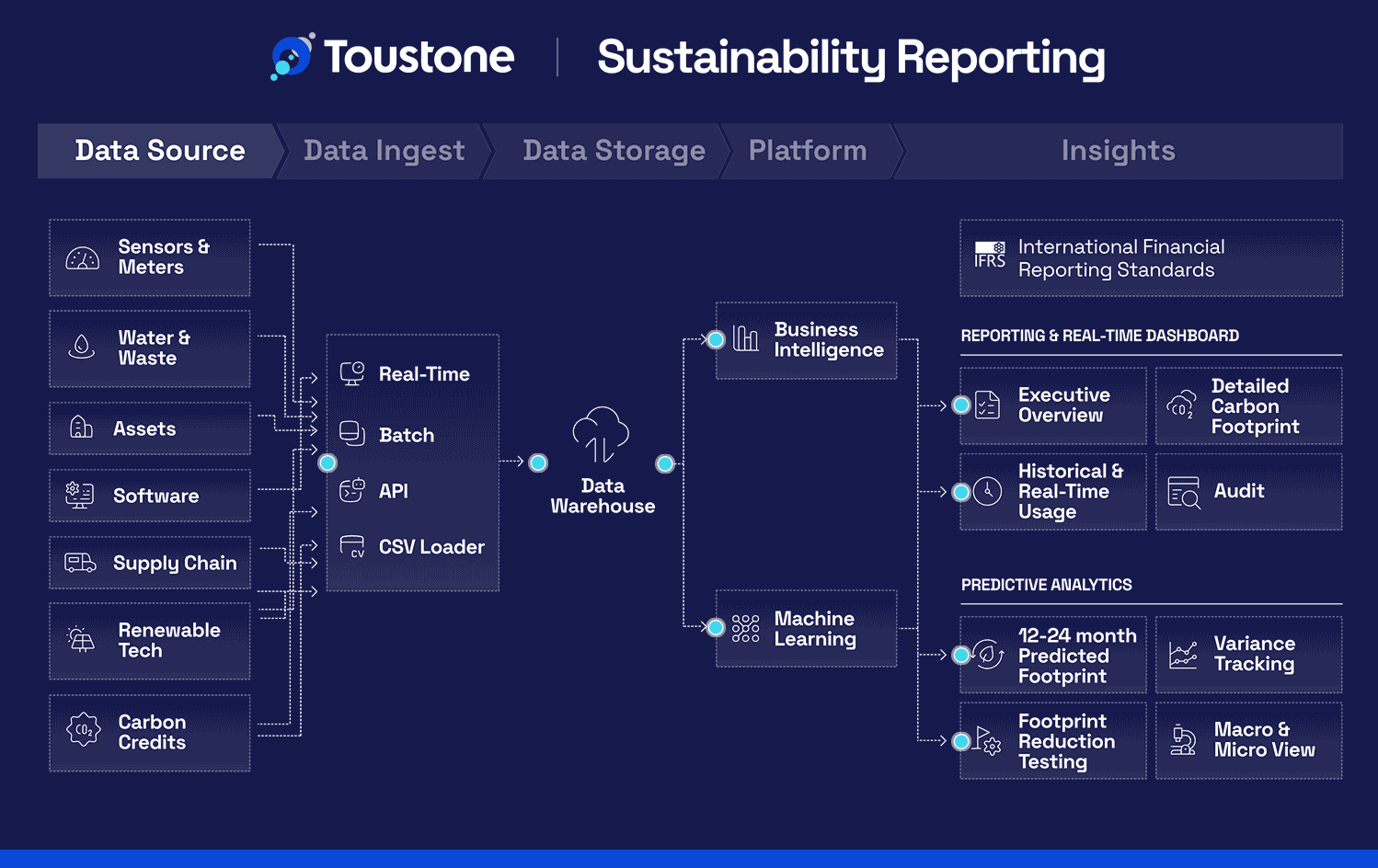This screenshot has width=1378, height=868.
Task: Select the Assets label
Action: (144, 429)
